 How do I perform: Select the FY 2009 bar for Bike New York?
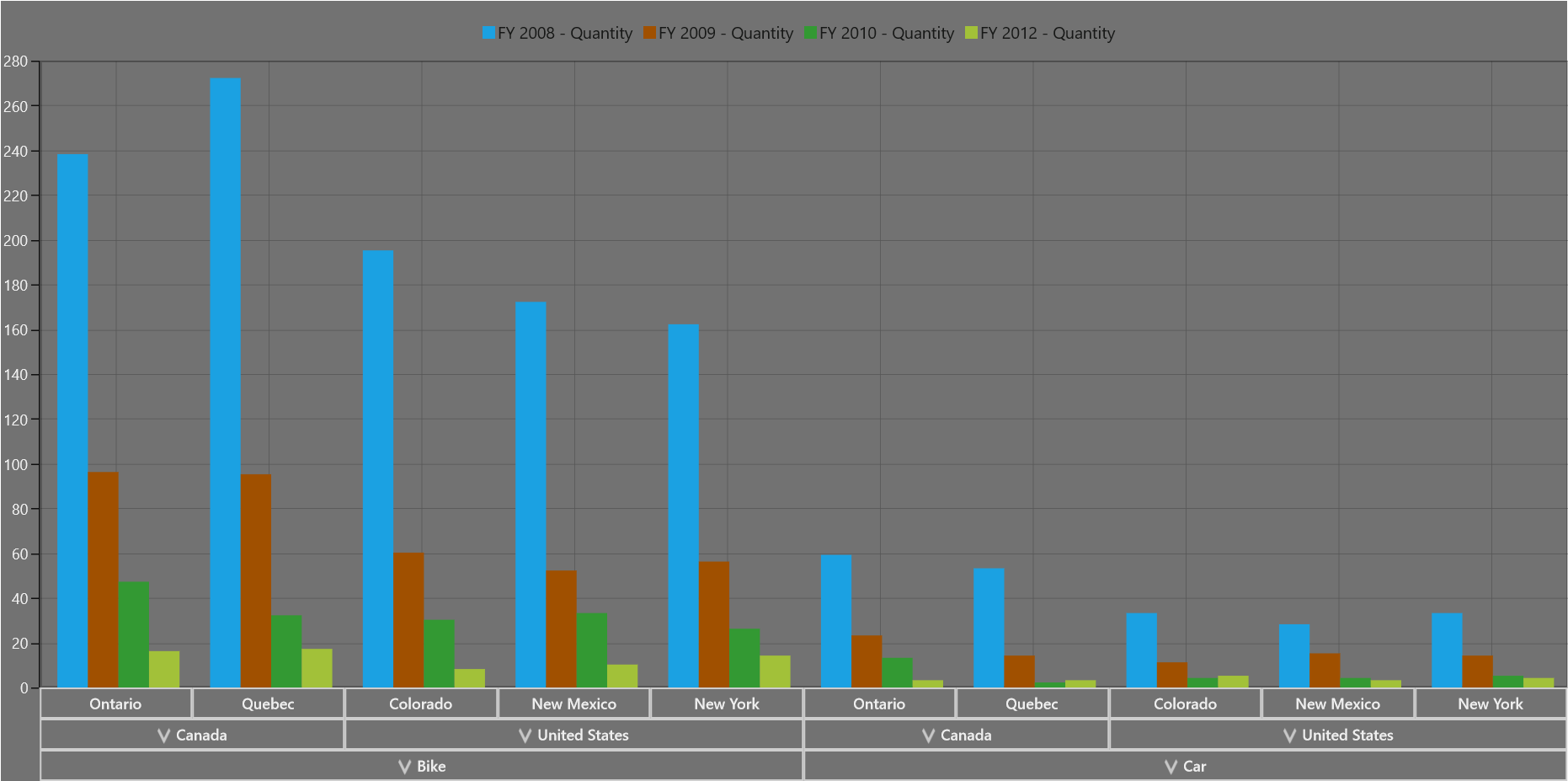click(713, 625)
